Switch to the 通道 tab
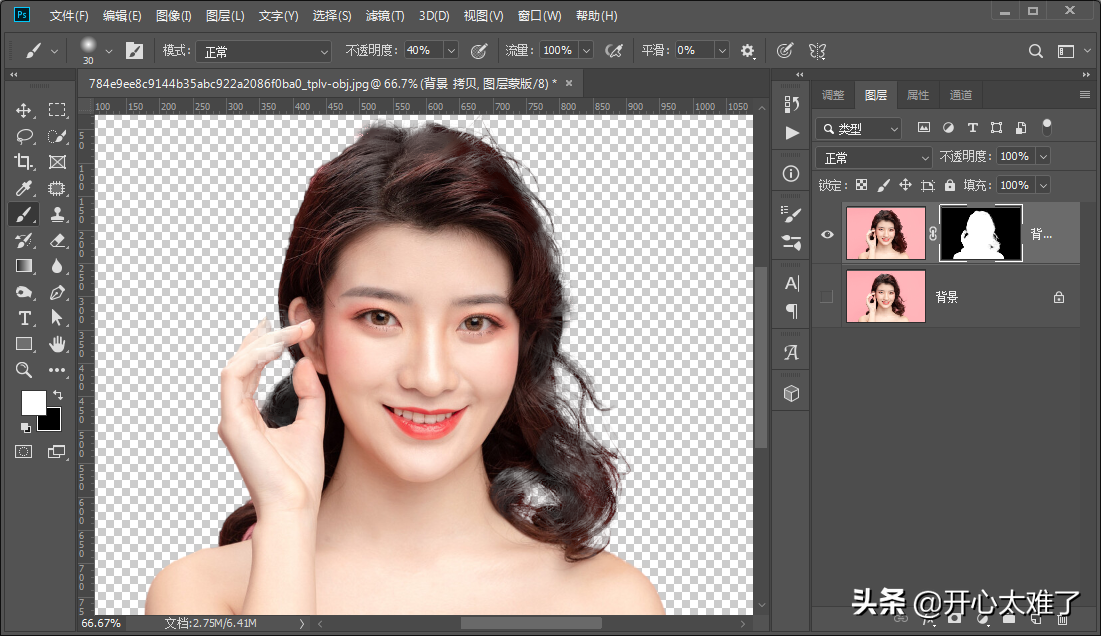Screen dimensions: 1101x636 pyautogui.click(x=960, y=95)
